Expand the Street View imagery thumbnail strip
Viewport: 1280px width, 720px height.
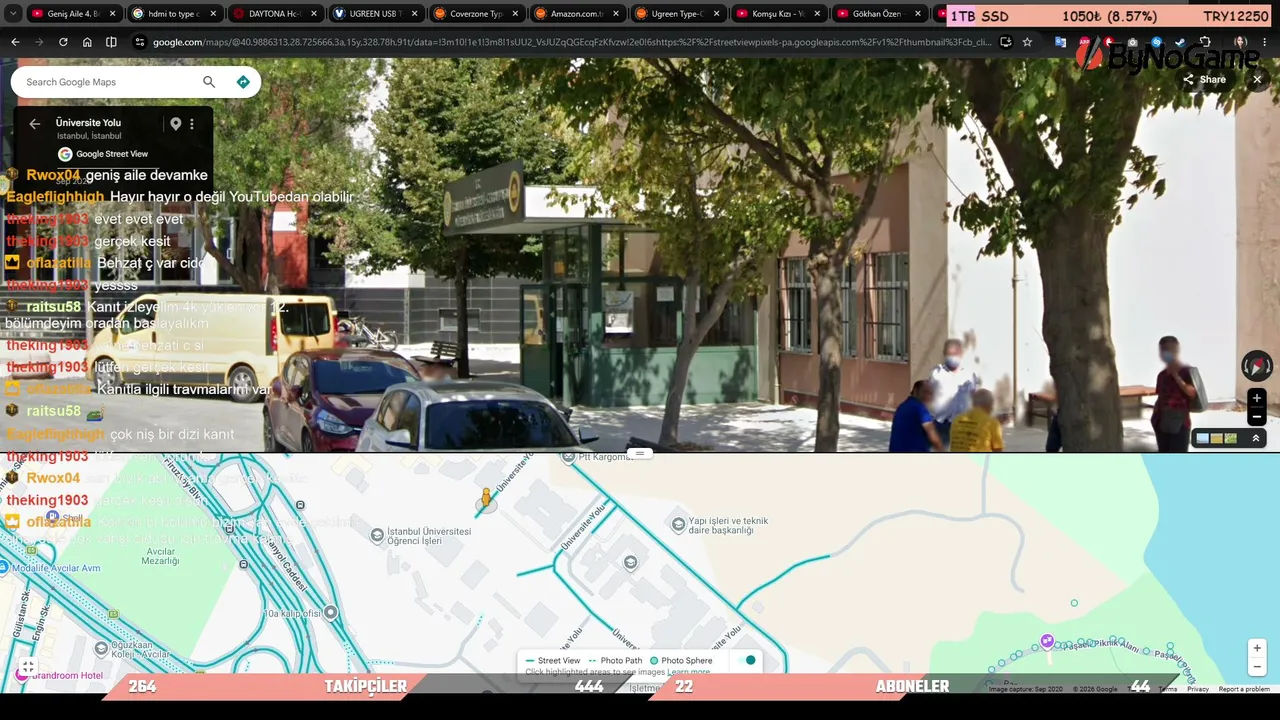1256,438
